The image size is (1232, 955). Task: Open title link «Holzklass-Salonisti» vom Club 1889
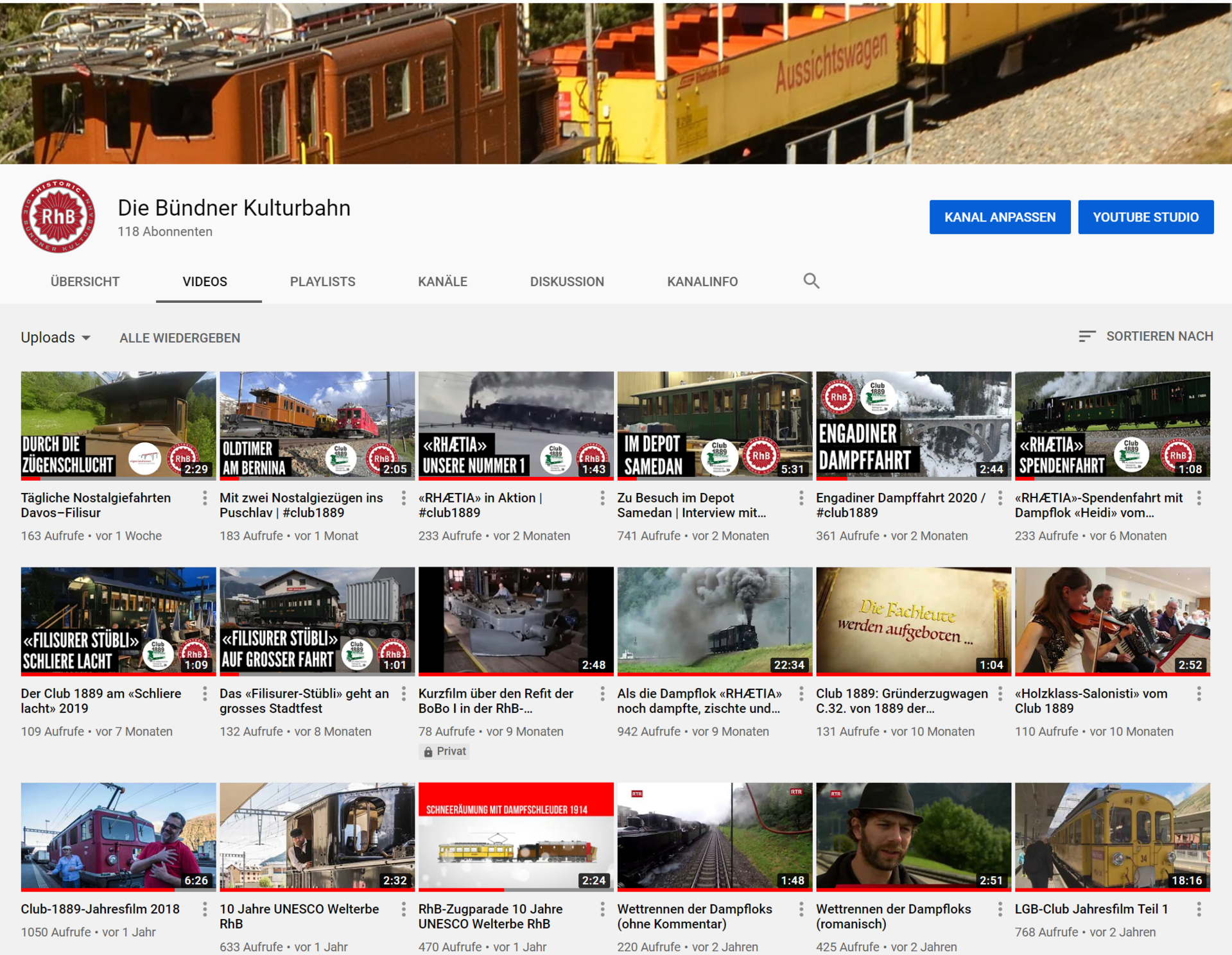tap(1091, 701)
